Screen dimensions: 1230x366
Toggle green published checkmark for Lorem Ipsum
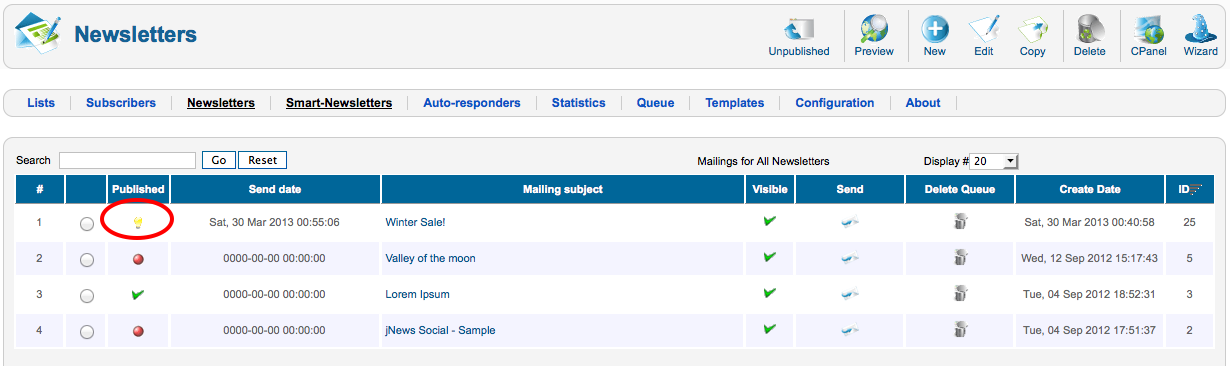point(138,294)
